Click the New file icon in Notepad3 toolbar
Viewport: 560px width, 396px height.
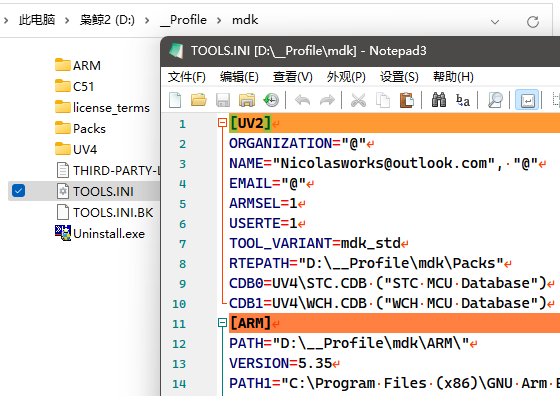coord(175,100)
